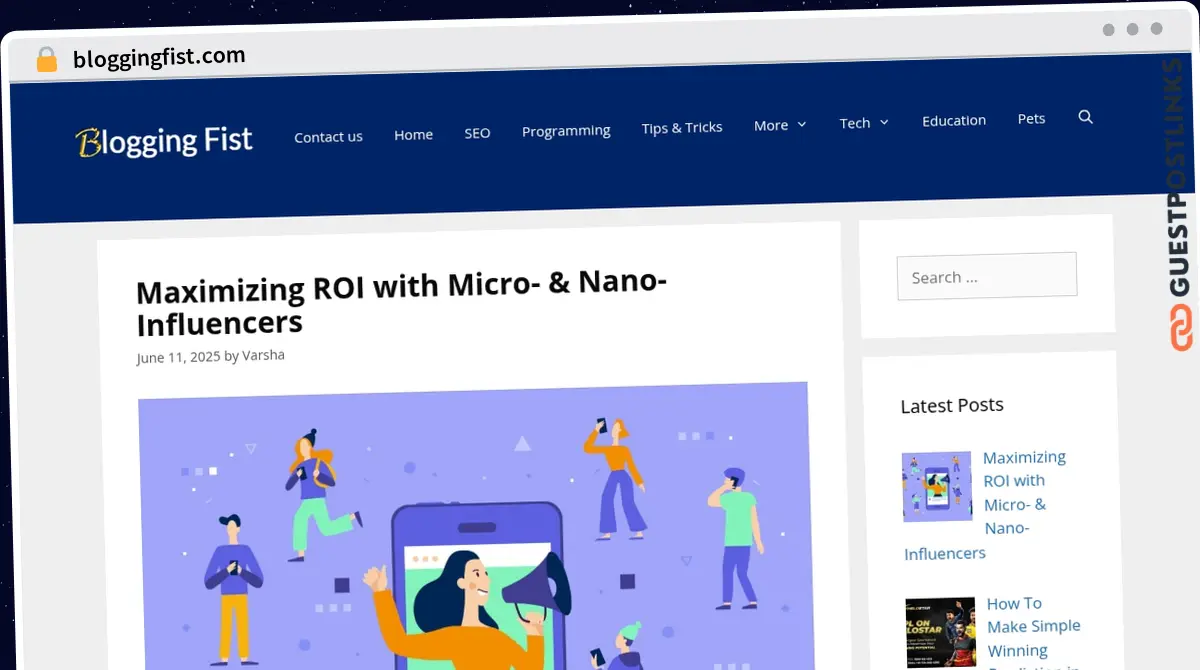Click the padlock icon beside the URL
The height and width of the screenshot is (670, 1200).
pos(46,60)
